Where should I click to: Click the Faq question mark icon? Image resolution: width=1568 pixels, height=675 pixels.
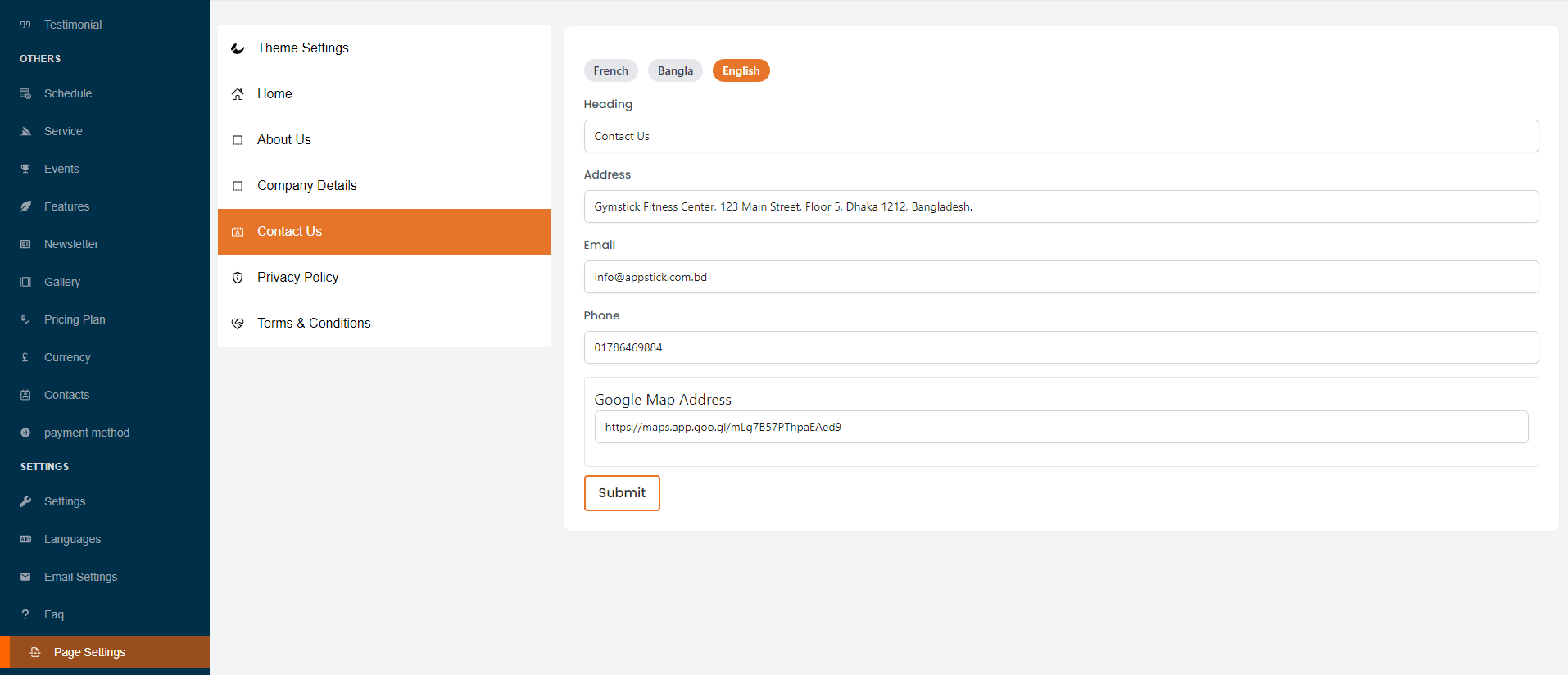pos(25,614)
